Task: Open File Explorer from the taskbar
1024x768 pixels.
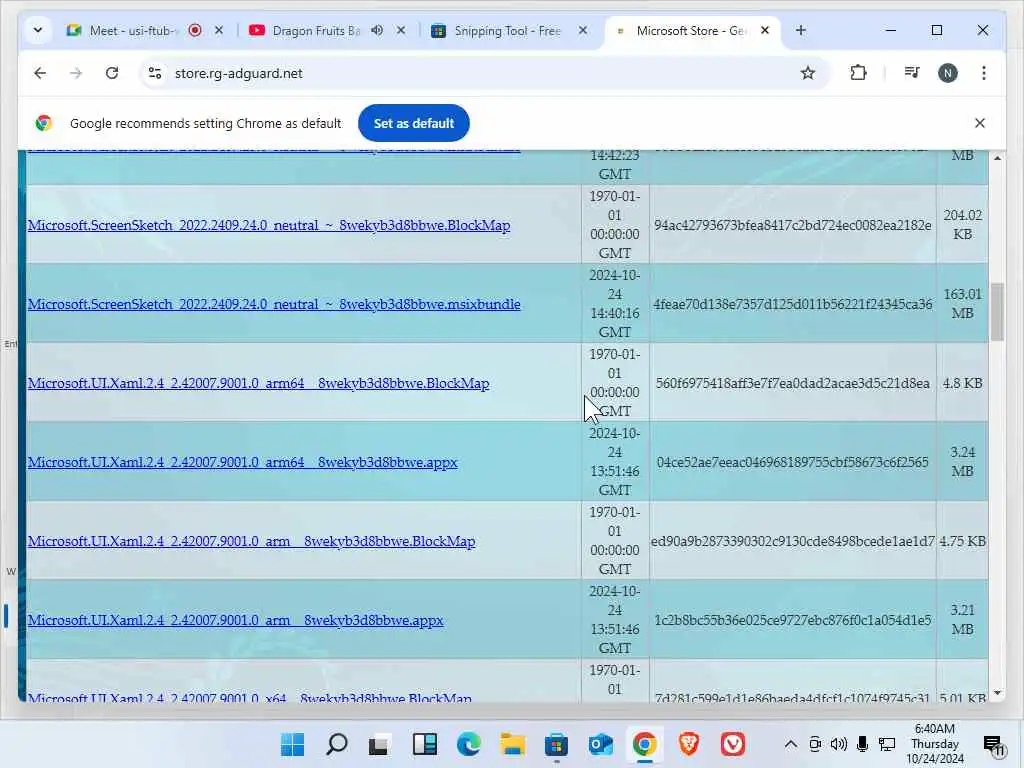Action: coord(513,744)
